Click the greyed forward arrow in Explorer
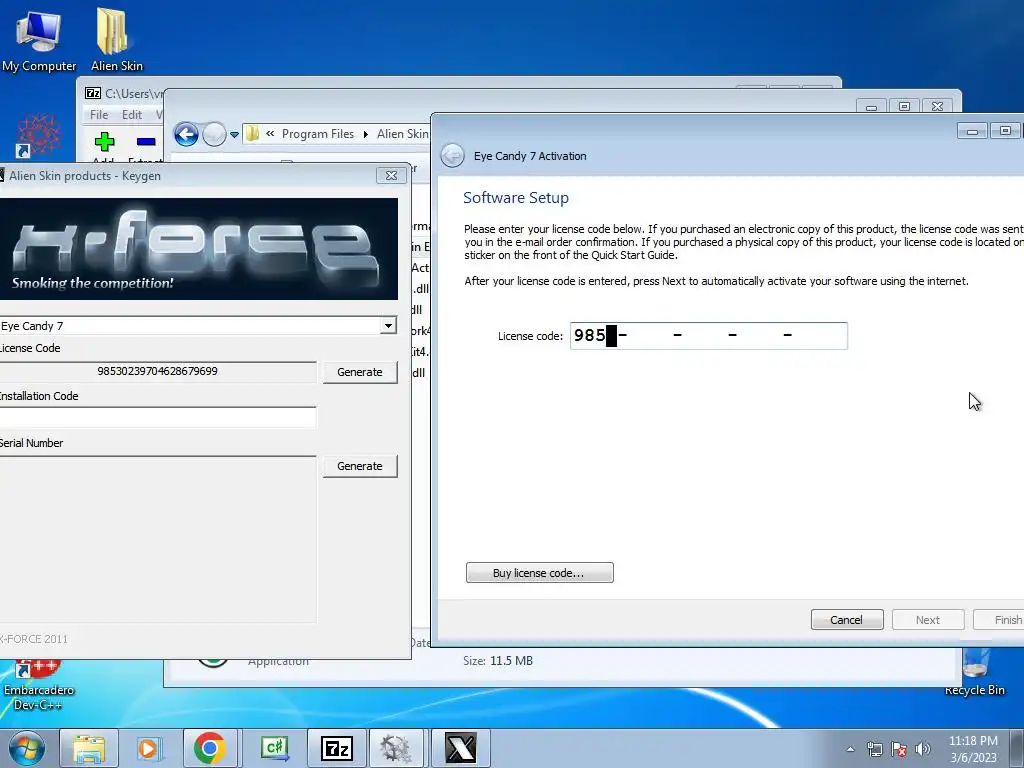This screenshot has height=768, width=1024. click(214, 135)
